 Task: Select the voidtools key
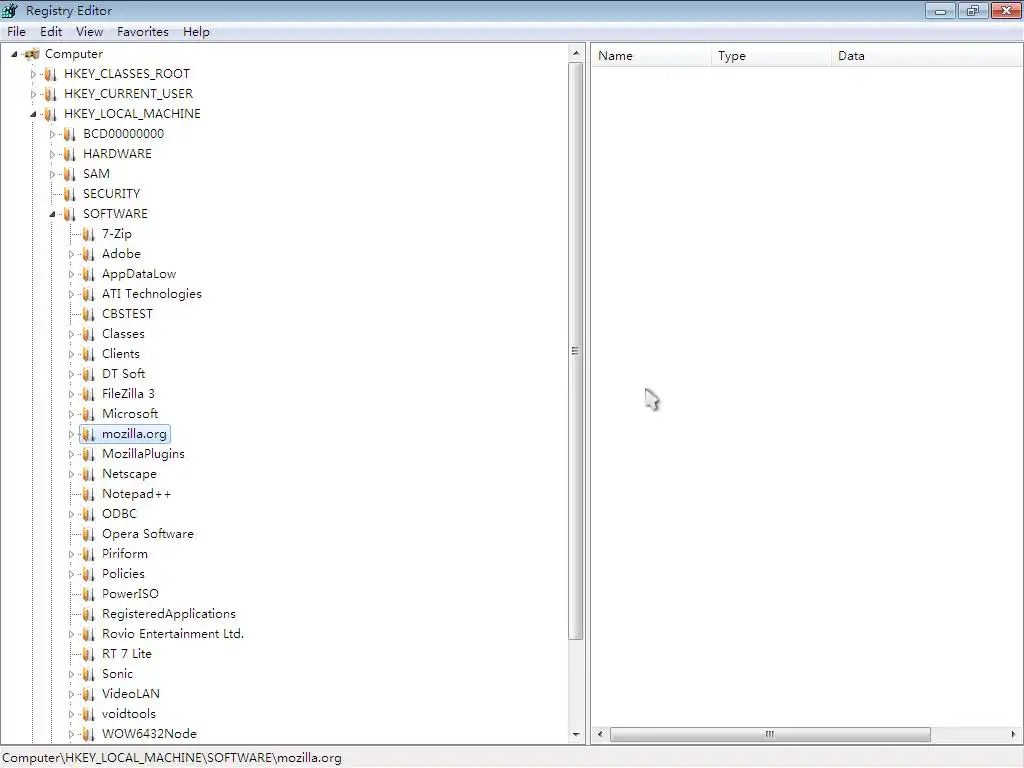[x=129, y=714]
